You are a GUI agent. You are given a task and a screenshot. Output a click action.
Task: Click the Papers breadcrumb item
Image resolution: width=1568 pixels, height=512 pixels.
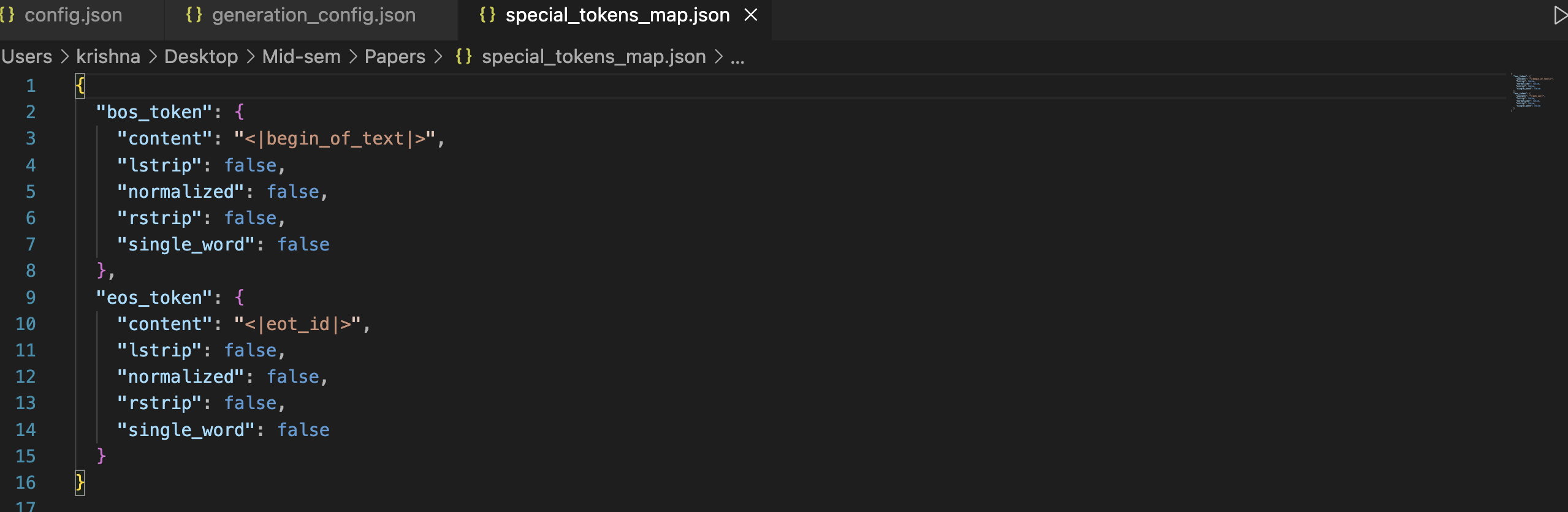[x=395, y=56]
